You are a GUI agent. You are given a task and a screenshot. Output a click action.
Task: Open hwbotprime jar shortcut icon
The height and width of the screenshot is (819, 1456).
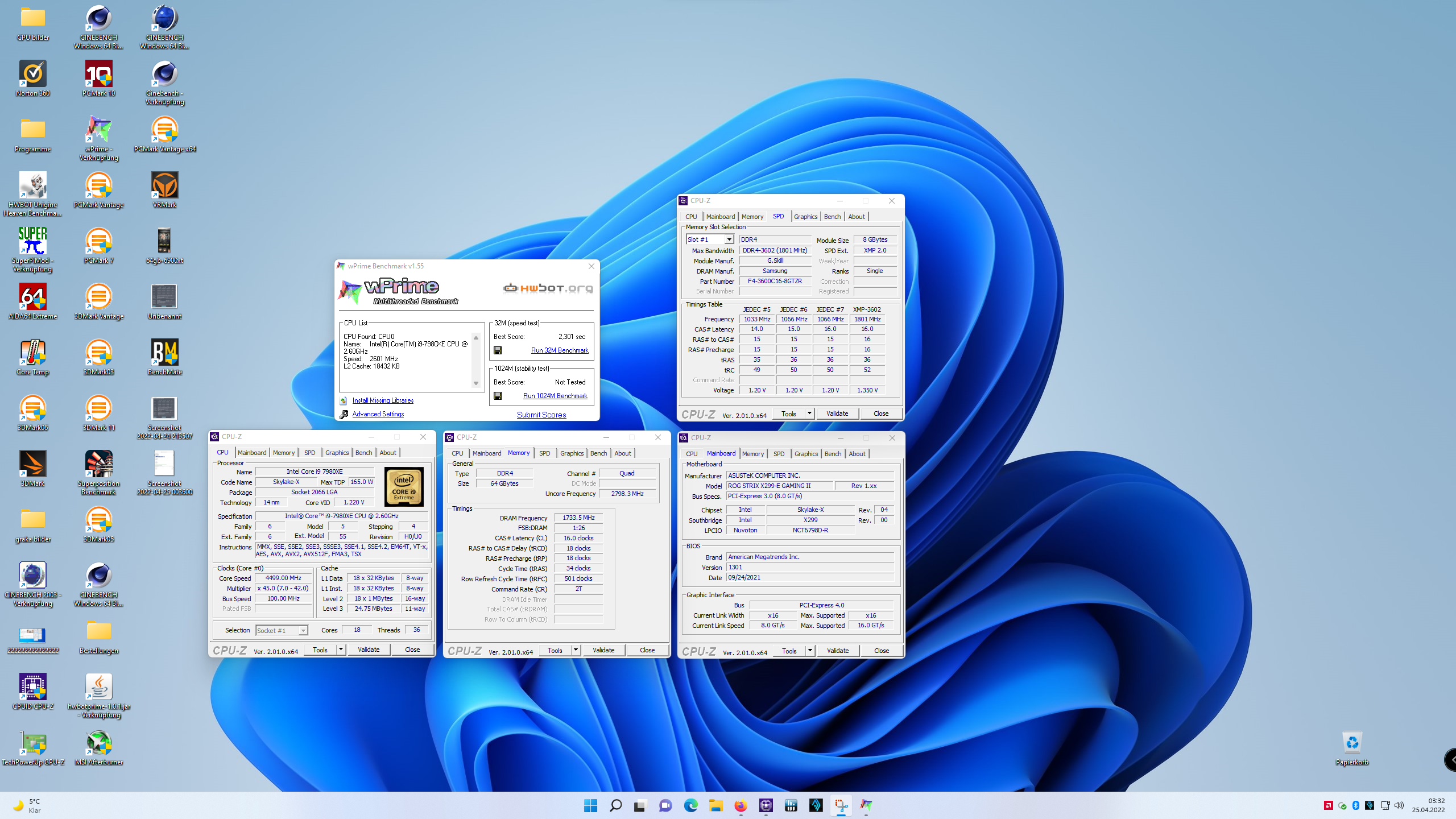[x=99, y=696]
